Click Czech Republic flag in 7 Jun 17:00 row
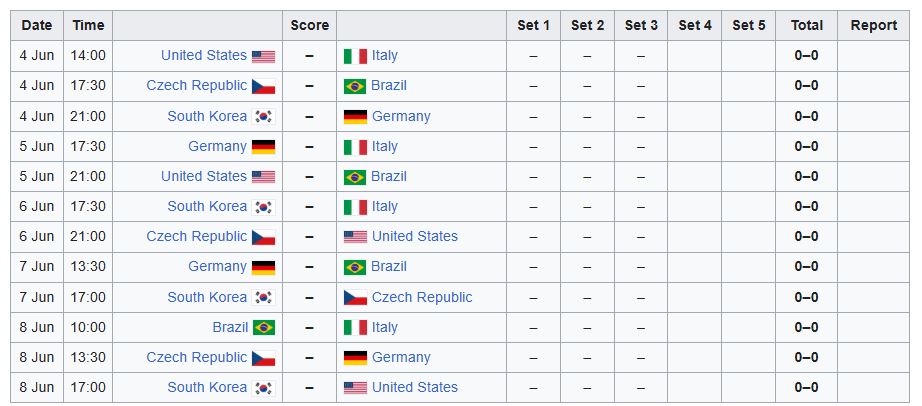Image resolution: width=922 pixels, height=406 pixels. 355,298
